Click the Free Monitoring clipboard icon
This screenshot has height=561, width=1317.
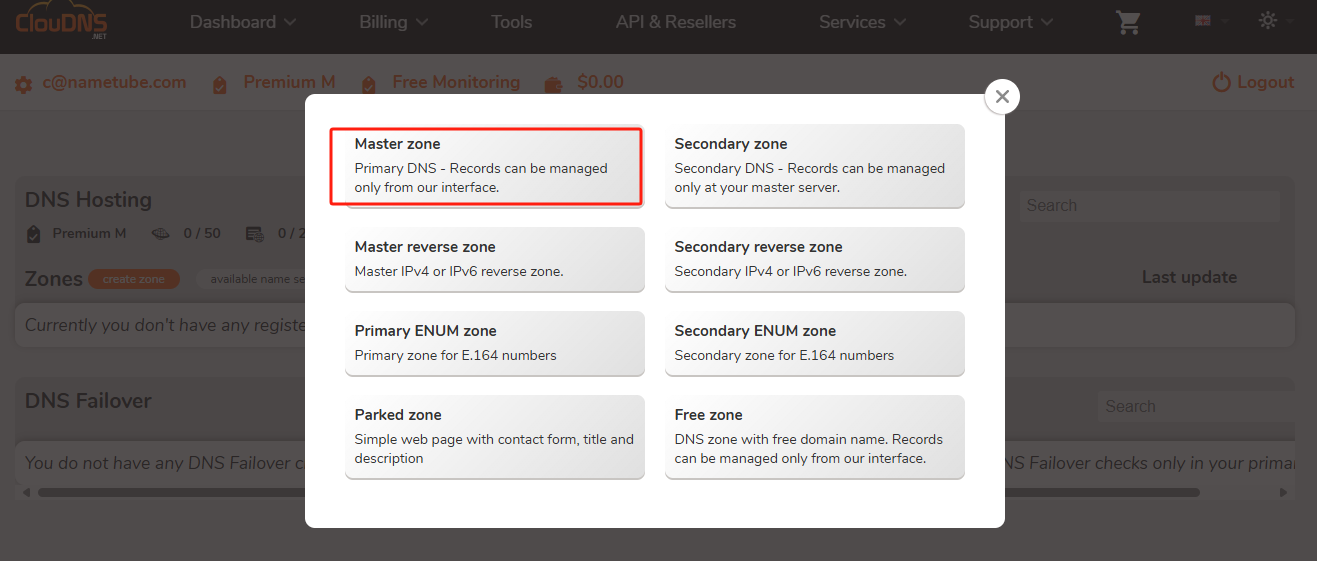coord(369,85)
